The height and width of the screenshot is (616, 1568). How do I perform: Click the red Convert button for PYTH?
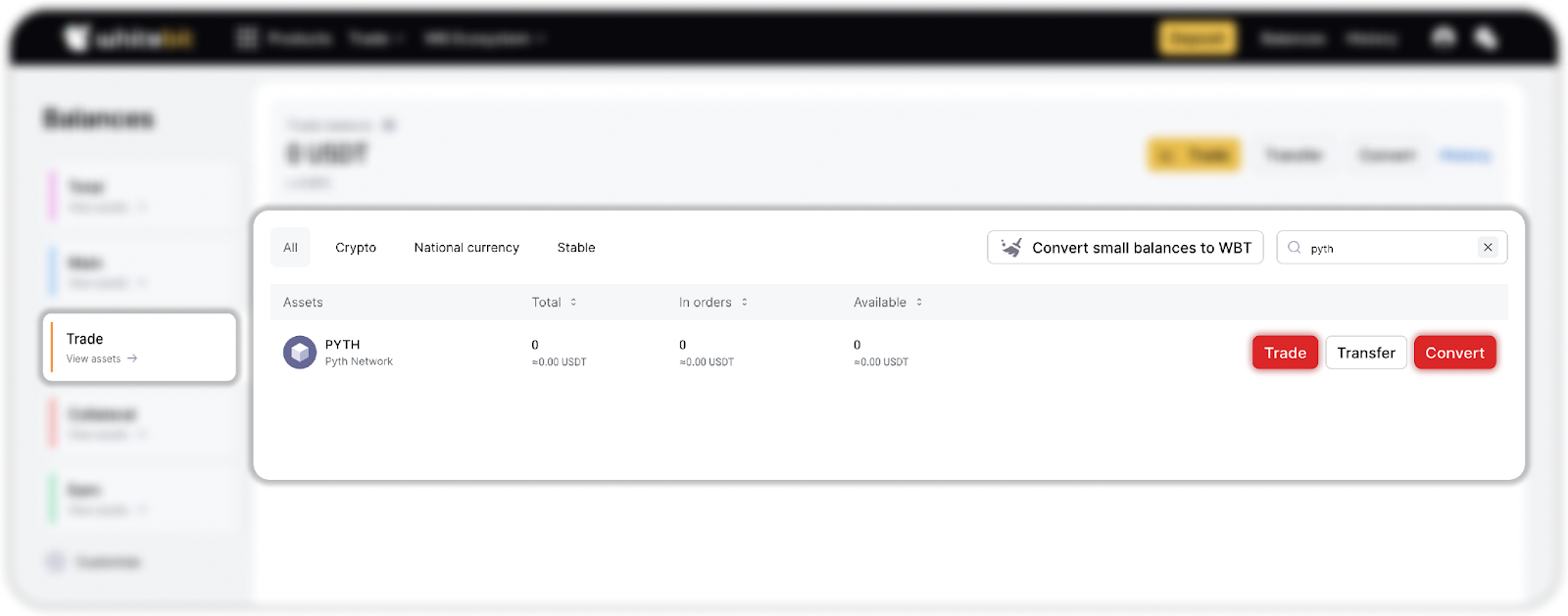(x=1455, y=353)
